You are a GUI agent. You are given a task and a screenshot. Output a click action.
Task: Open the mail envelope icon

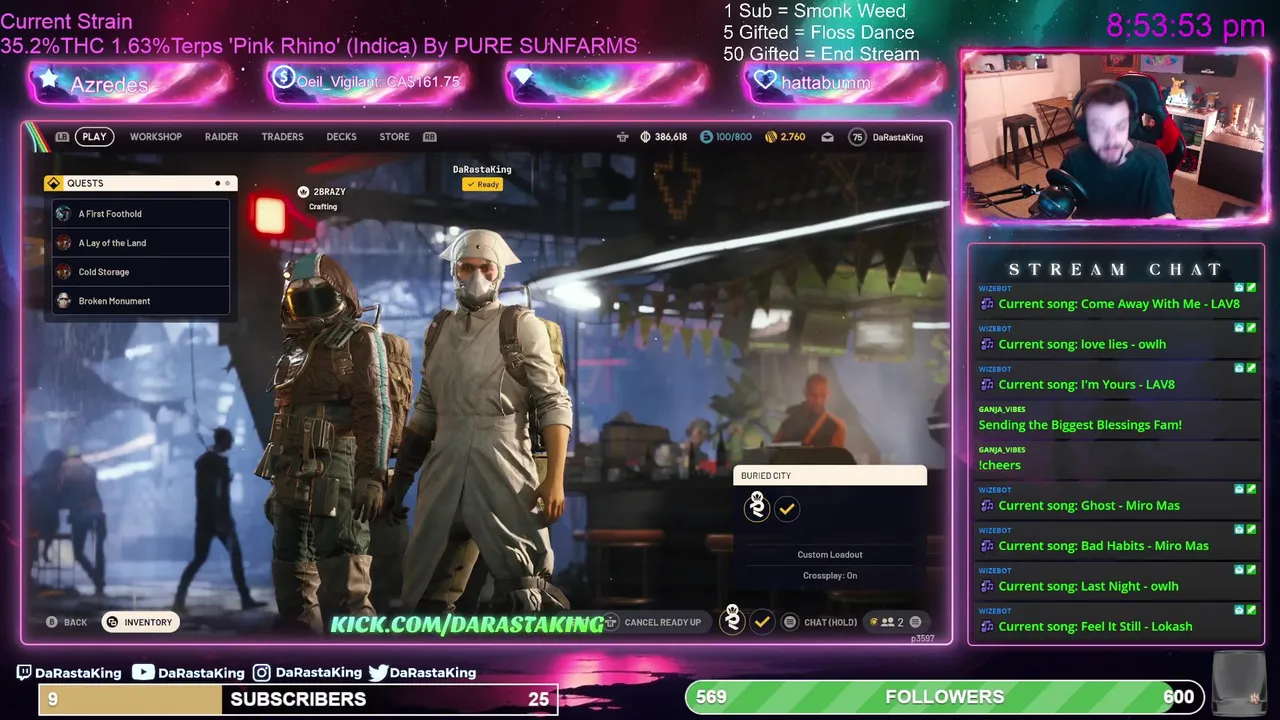click(827, 137)
